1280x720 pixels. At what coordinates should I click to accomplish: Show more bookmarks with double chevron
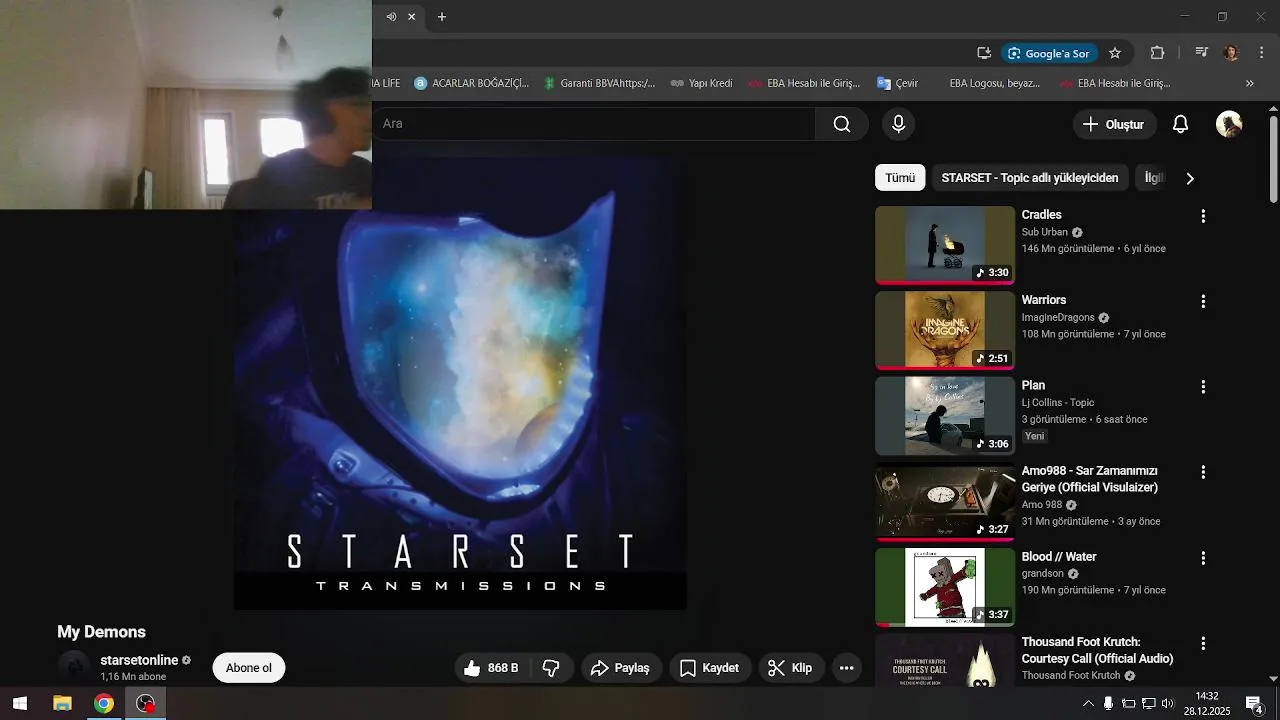point(1250,84)
